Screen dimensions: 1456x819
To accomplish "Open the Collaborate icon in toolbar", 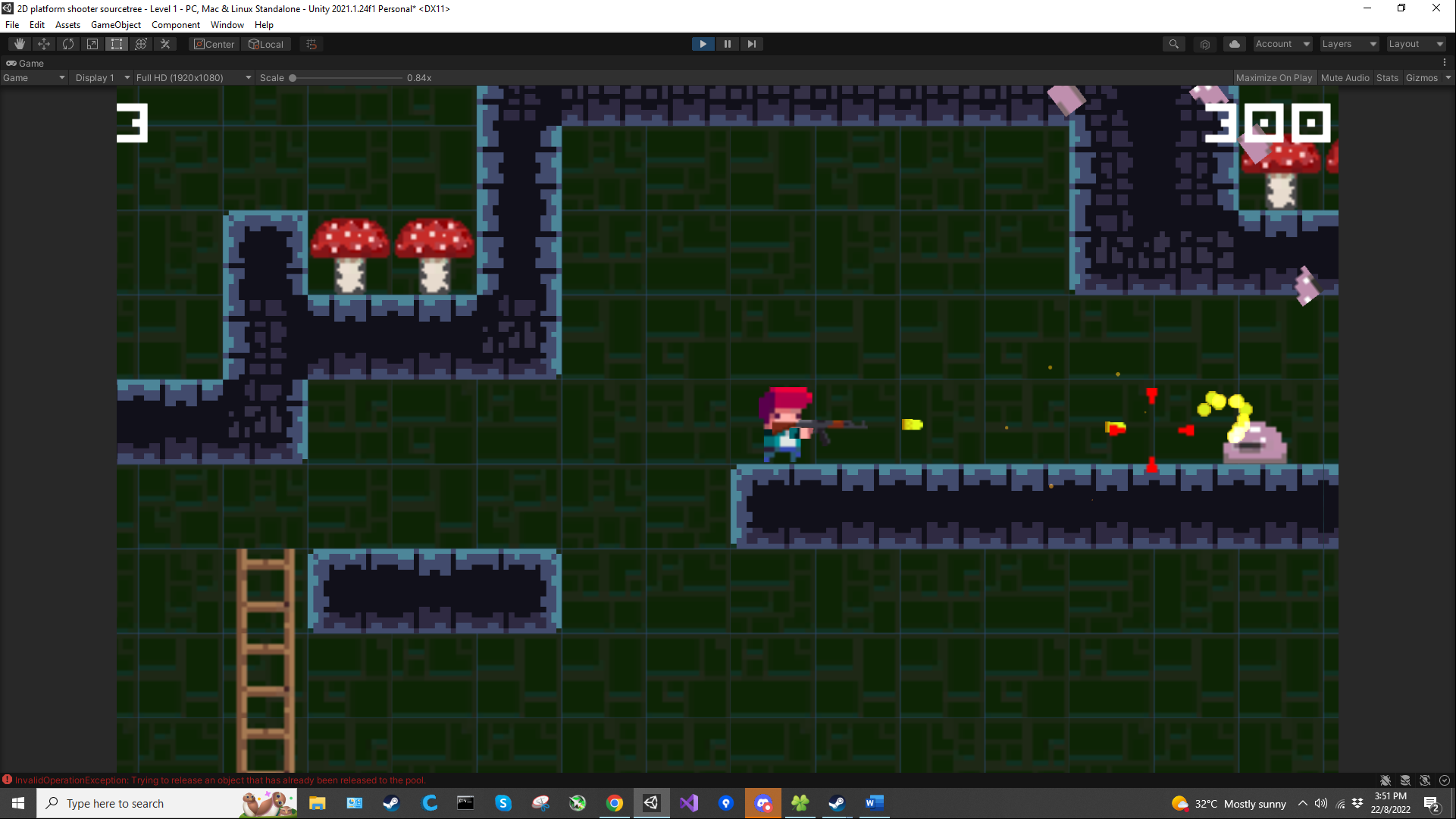I will pos(1205,44).
